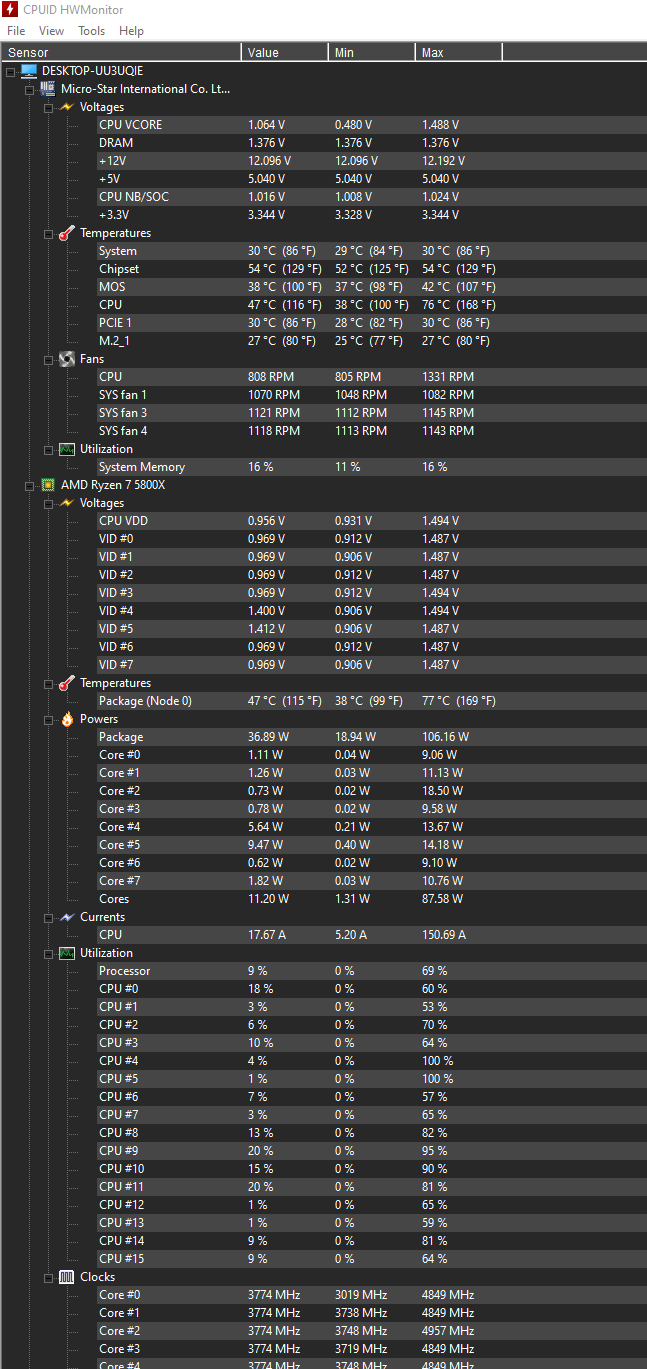This screenshot has width=647, height=1369.
Task: Click the motherboard Voltages lightning icon
Action: click(x=66, y=107)
